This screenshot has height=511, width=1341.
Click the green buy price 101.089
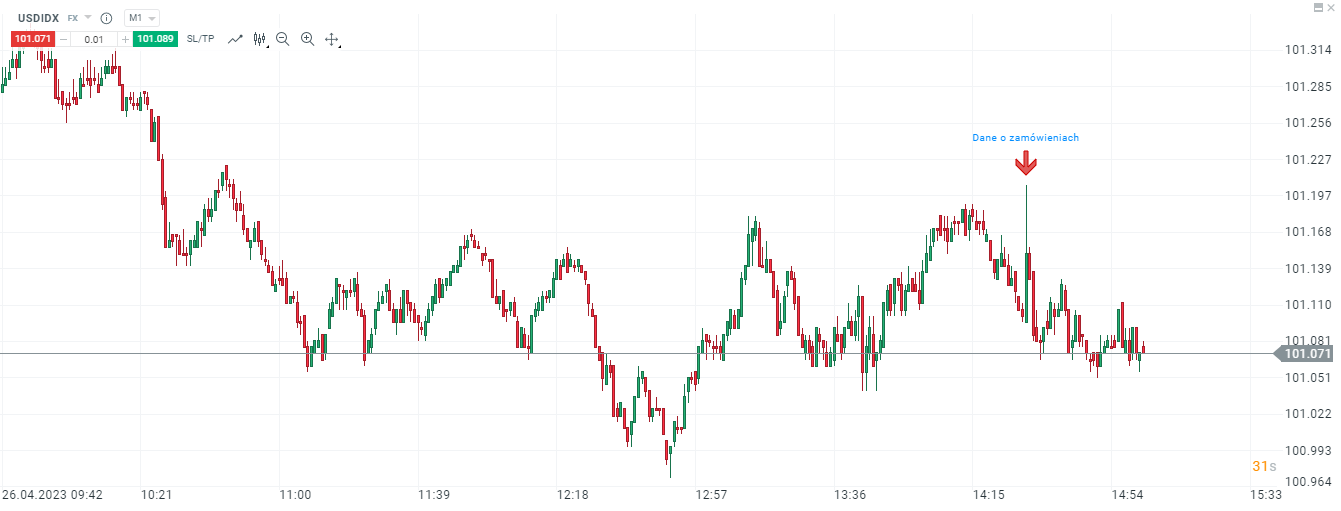tap(155, 39)
